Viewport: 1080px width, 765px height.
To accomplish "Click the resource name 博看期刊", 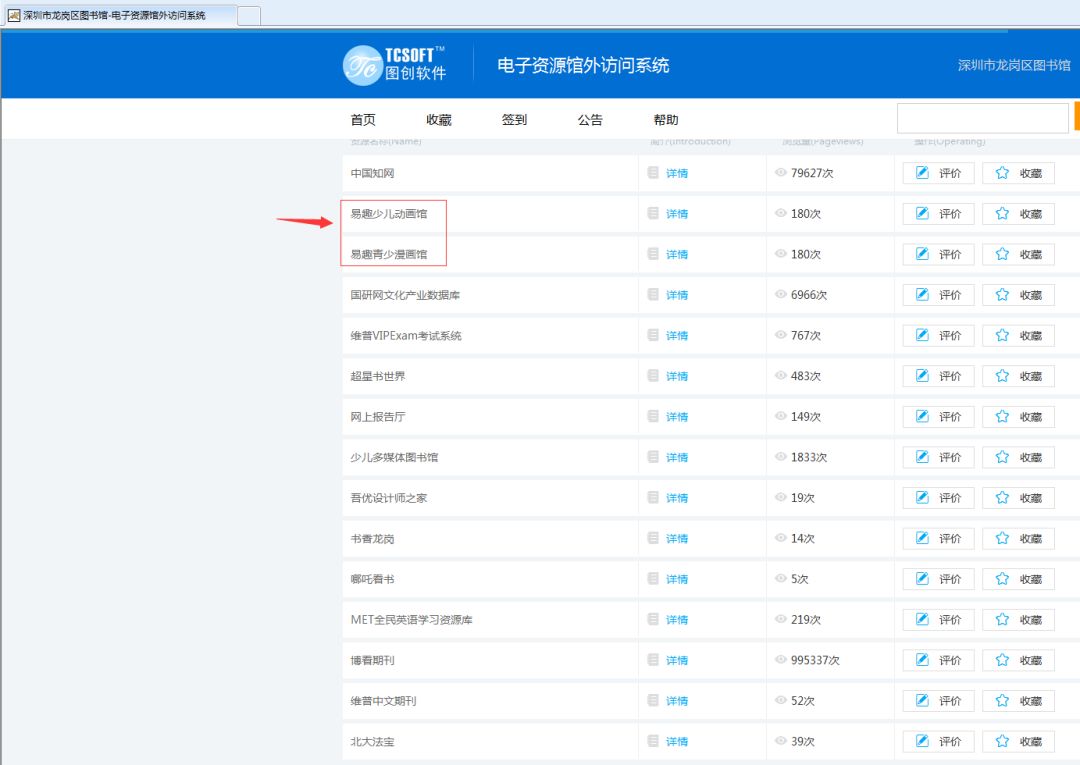I will [x=372, y=660].
